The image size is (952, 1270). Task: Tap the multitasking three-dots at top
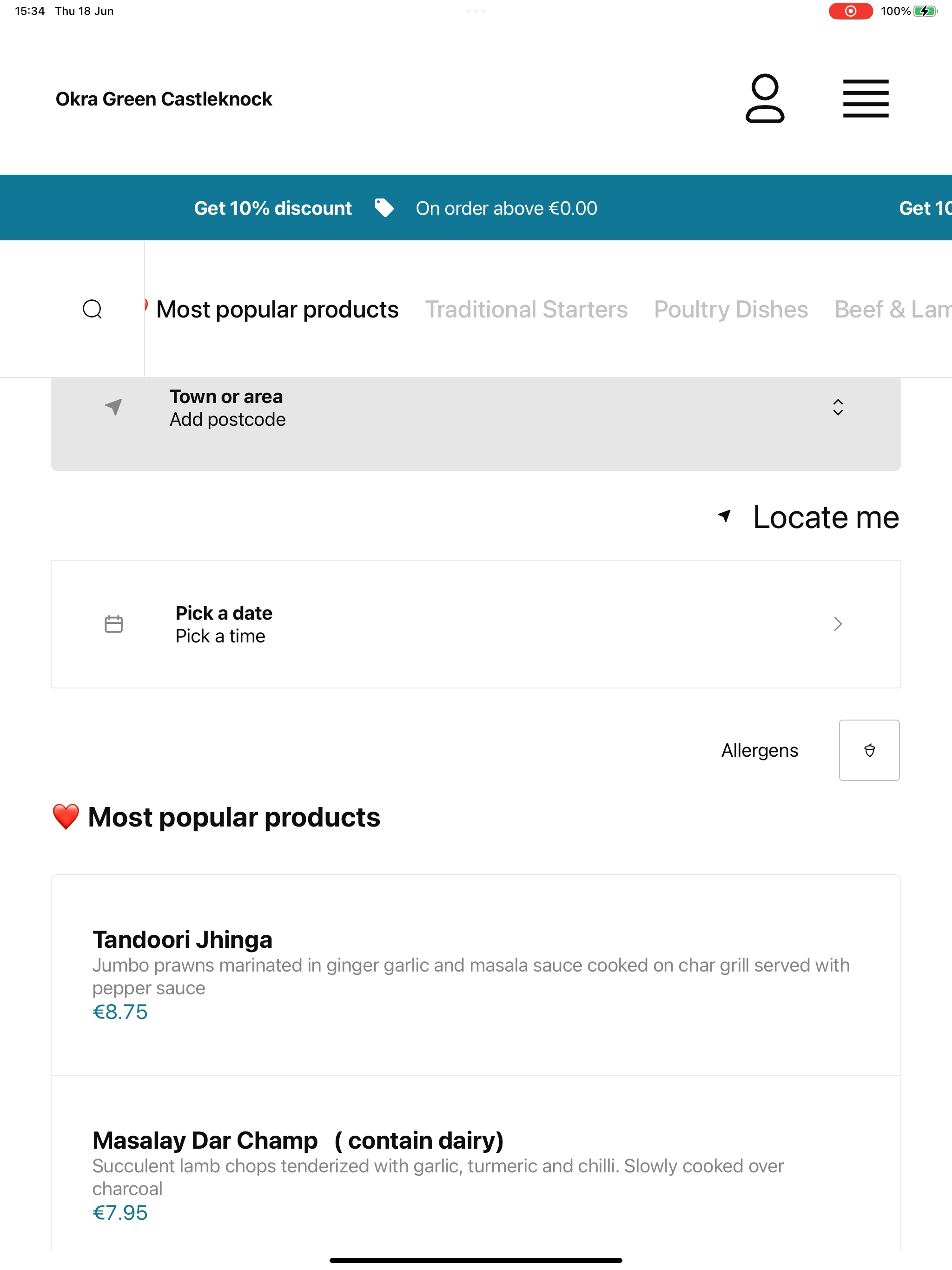[x=476, y=11]
